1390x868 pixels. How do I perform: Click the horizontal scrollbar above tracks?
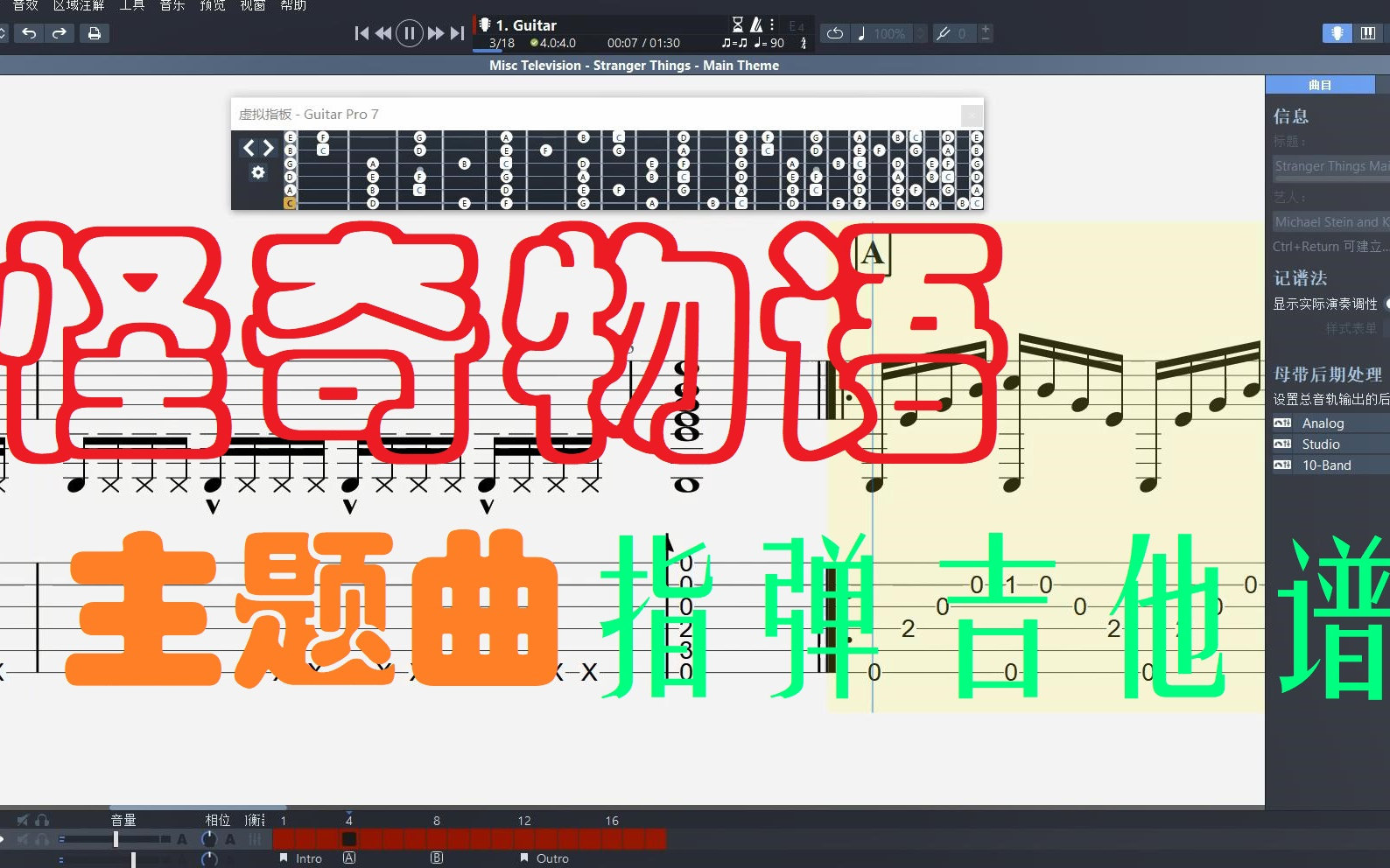pyautogui.click(x=198, y=807)
